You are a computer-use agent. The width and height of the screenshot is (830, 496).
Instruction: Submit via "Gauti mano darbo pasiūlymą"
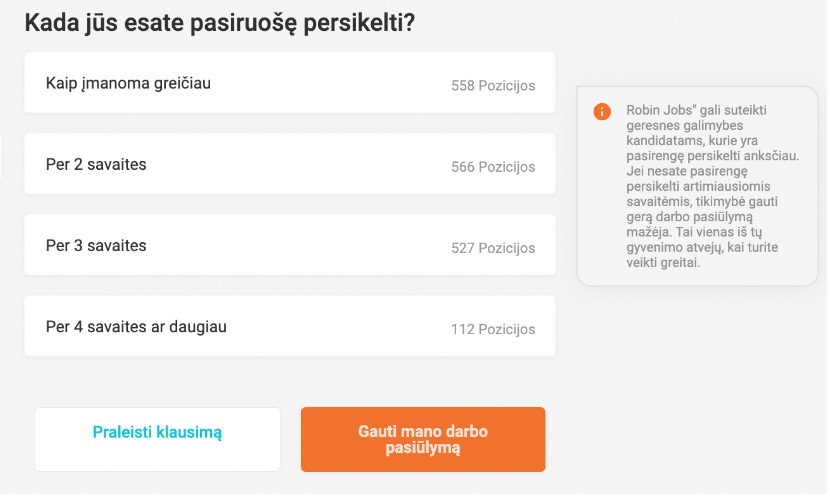coord(423,439)
